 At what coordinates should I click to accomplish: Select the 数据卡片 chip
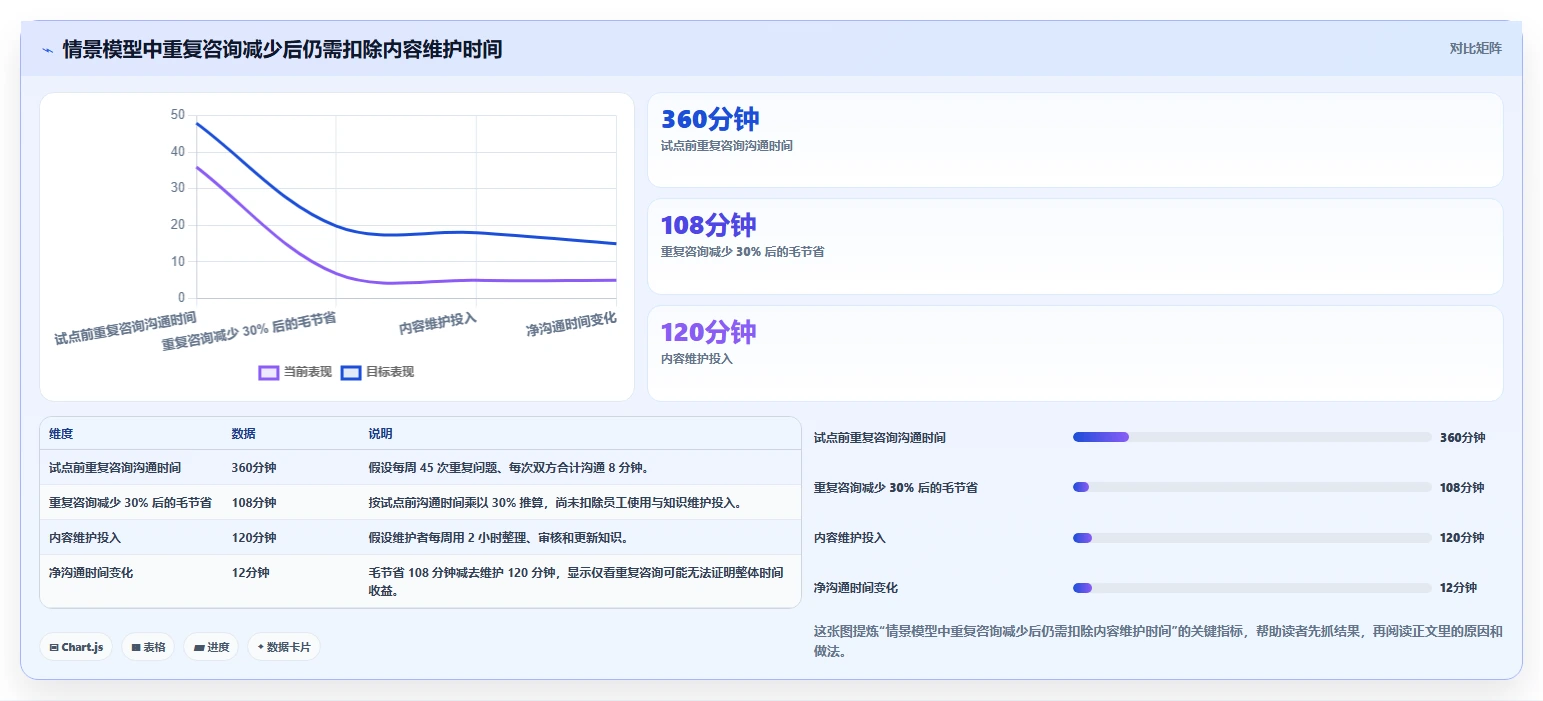(x=284, y=647)
